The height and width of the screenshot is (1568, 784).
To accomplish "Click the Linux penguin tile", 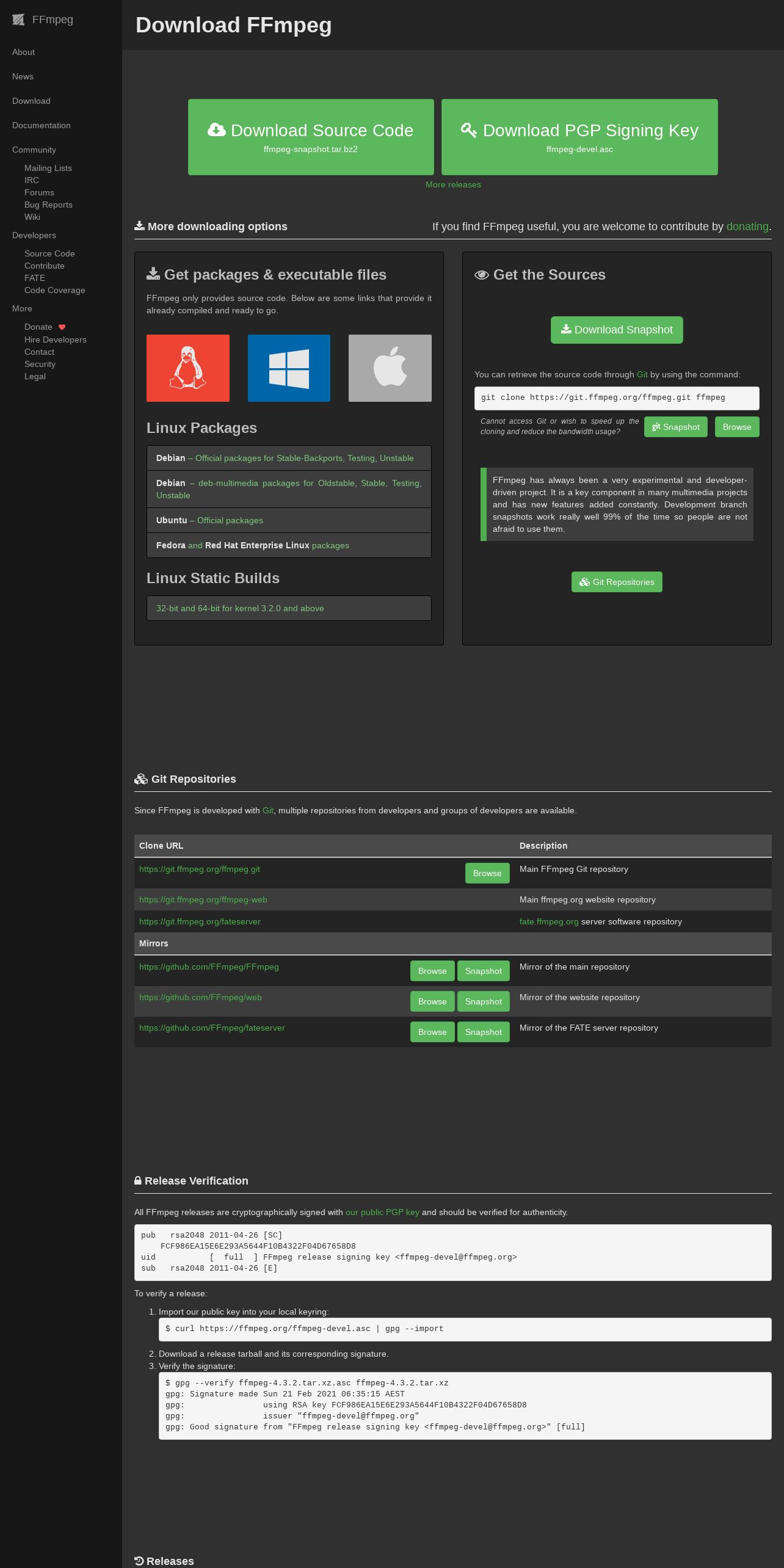I will pyautogui.click(x=188, y=368).
